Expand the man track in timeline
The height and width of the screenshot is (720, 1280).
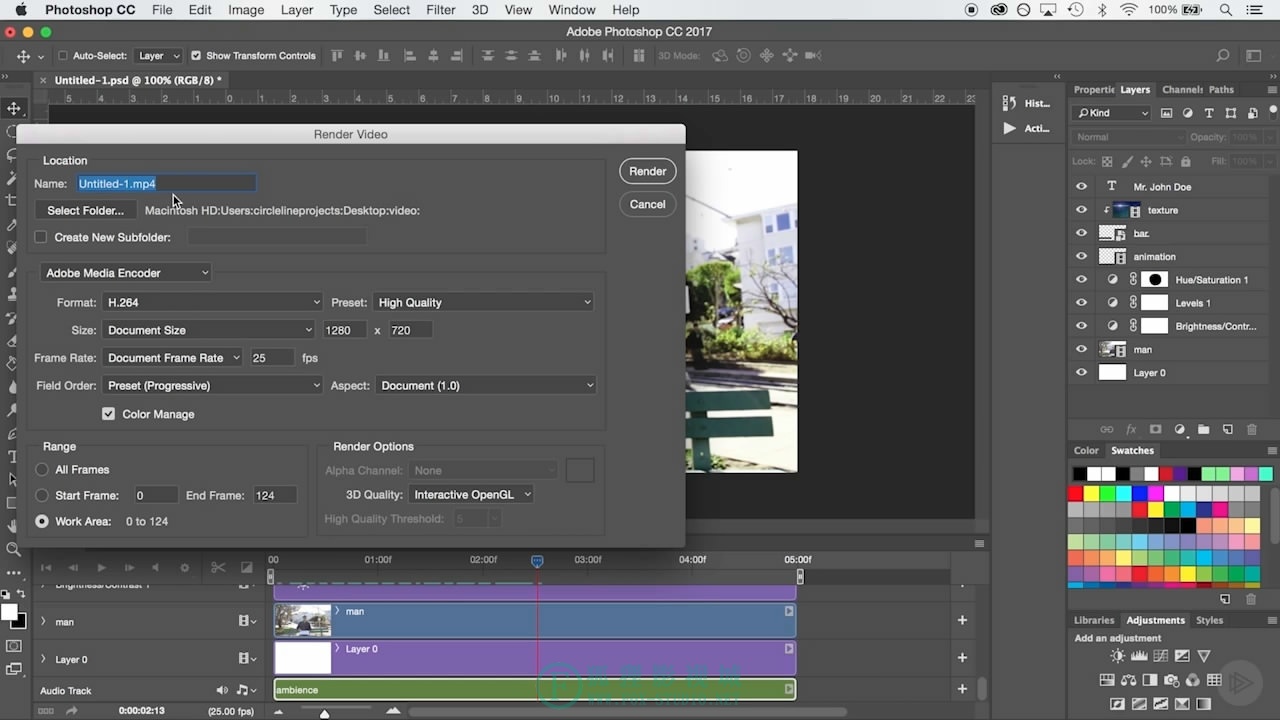click(43, 621)
